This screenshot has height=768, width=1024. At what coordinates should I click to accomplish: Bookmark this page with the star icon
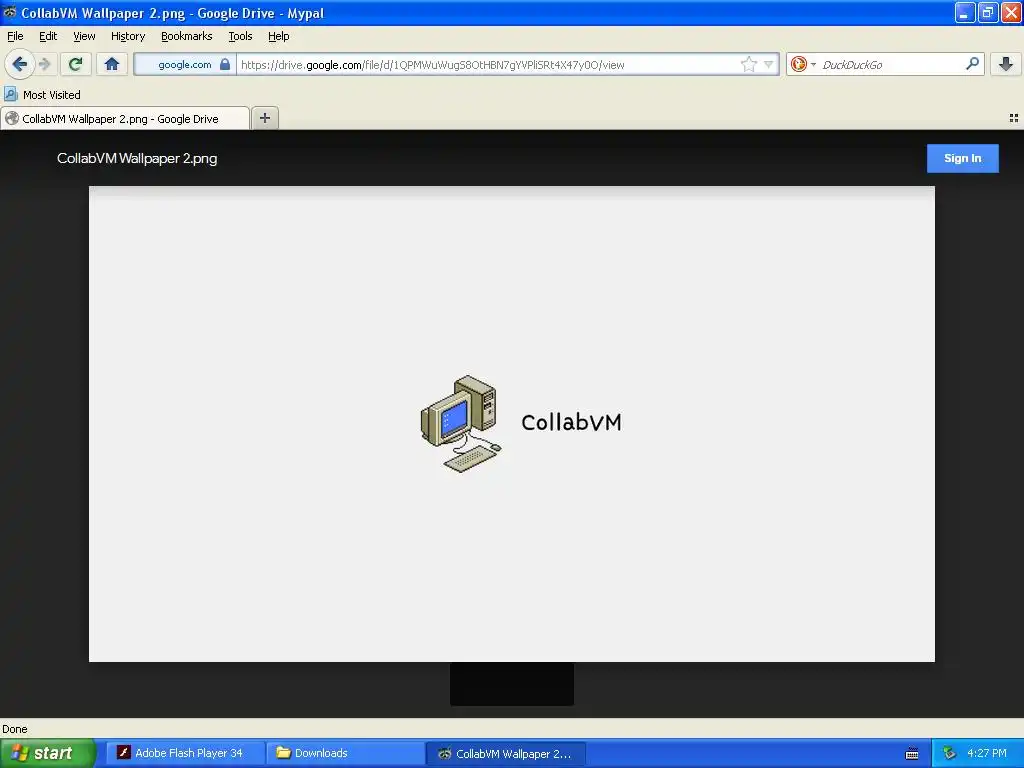coord(748,64)
